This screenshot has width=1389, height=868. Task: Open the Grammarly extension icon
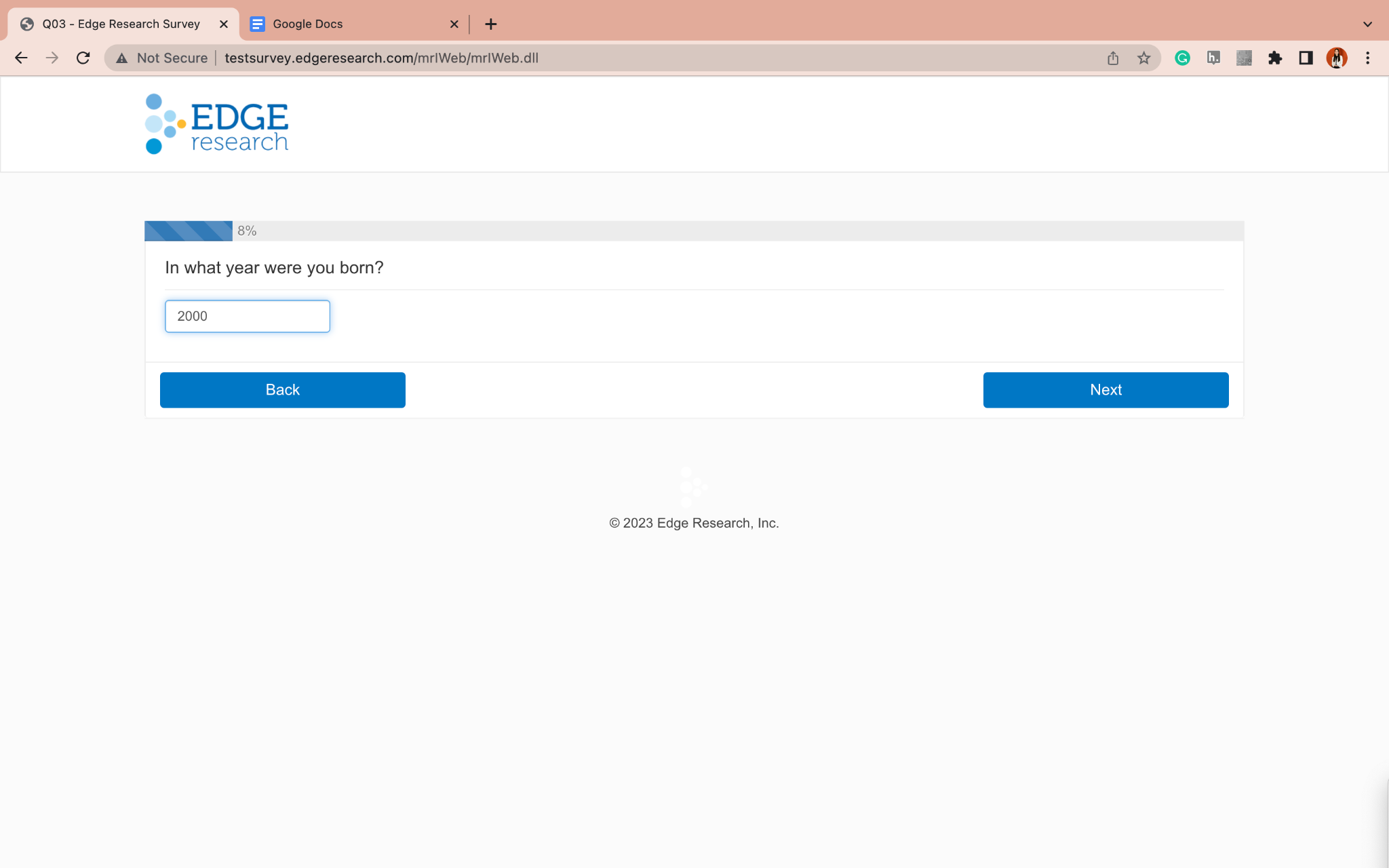click(1182, 58)
